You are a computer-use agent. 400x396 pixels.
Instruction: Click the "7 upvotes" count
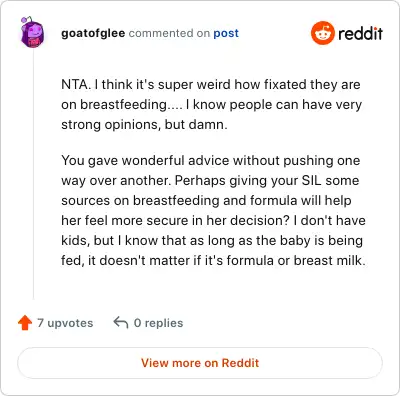(65, 323)
